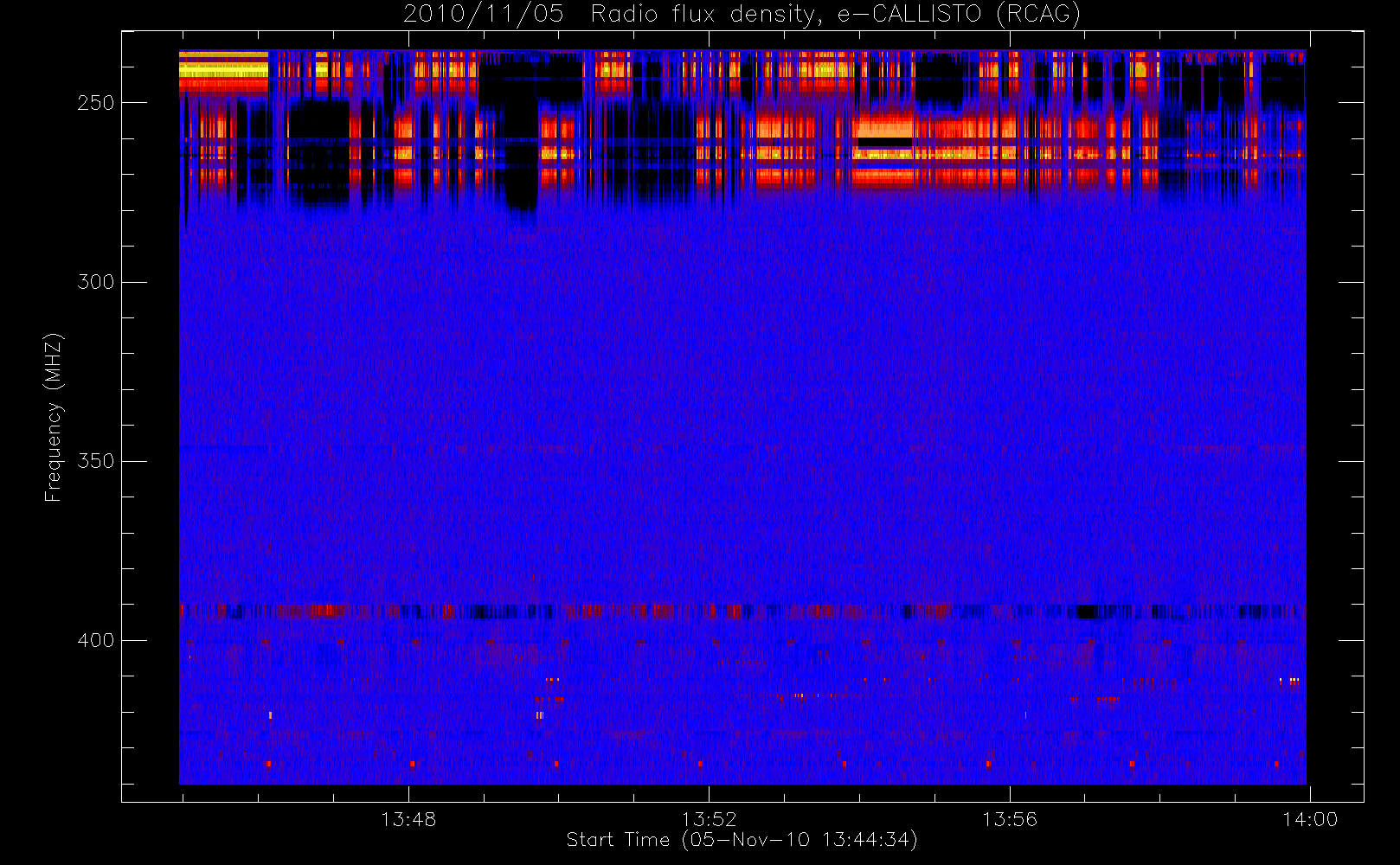Click the 13:56 time tick label
1400x865 pixels.
tap(1009, 819)
